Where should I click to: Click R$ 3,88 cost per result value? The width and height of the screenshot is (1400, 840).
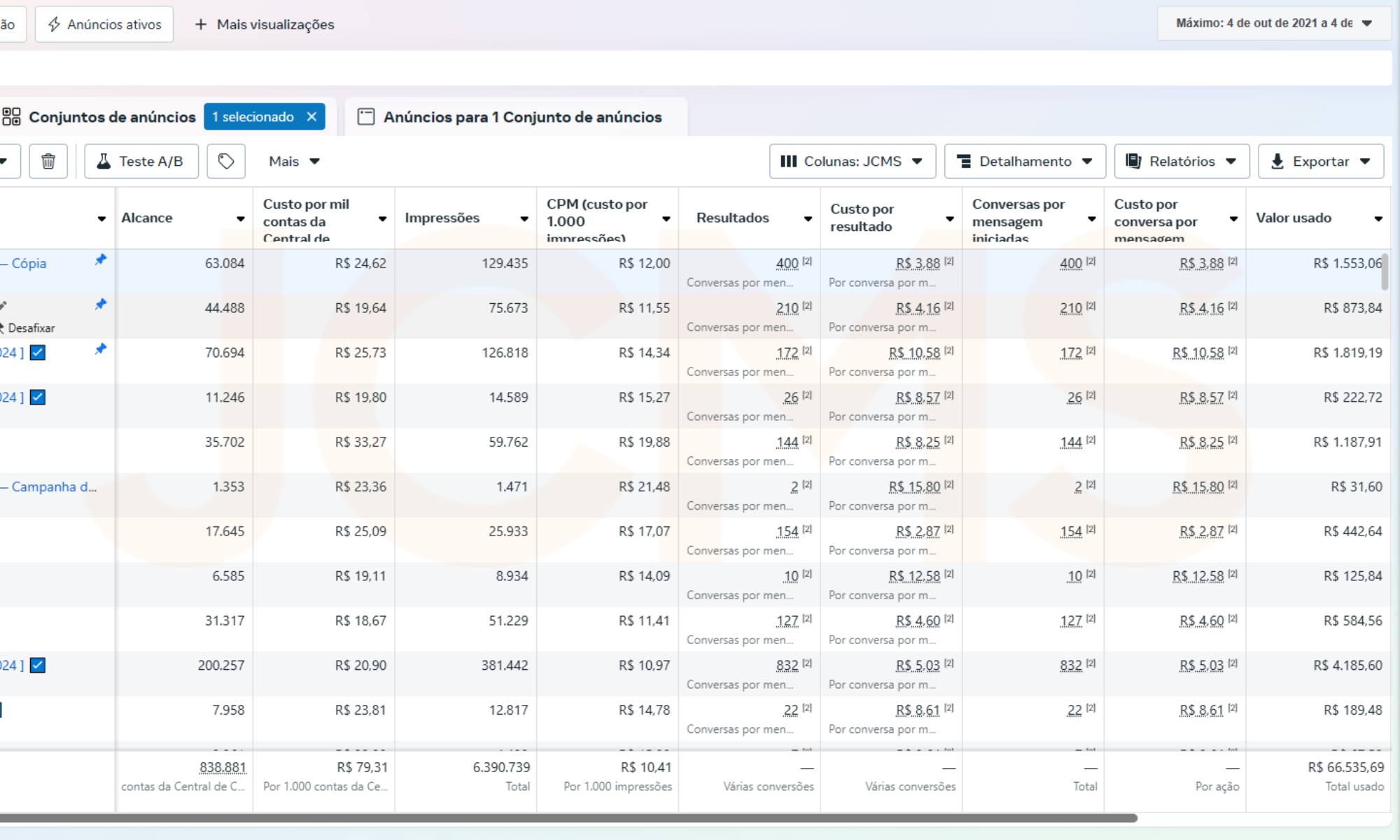[x=918, y=264]
